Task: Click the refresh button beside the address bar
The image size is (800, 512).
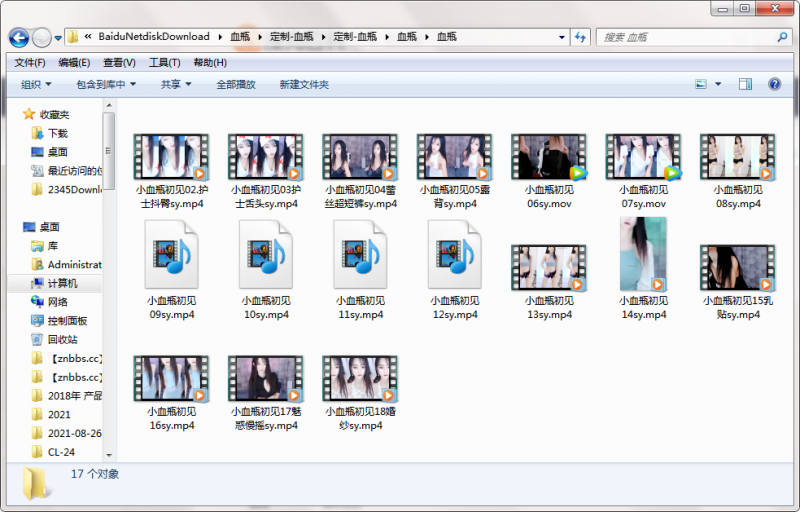Action: pos(581,37)
